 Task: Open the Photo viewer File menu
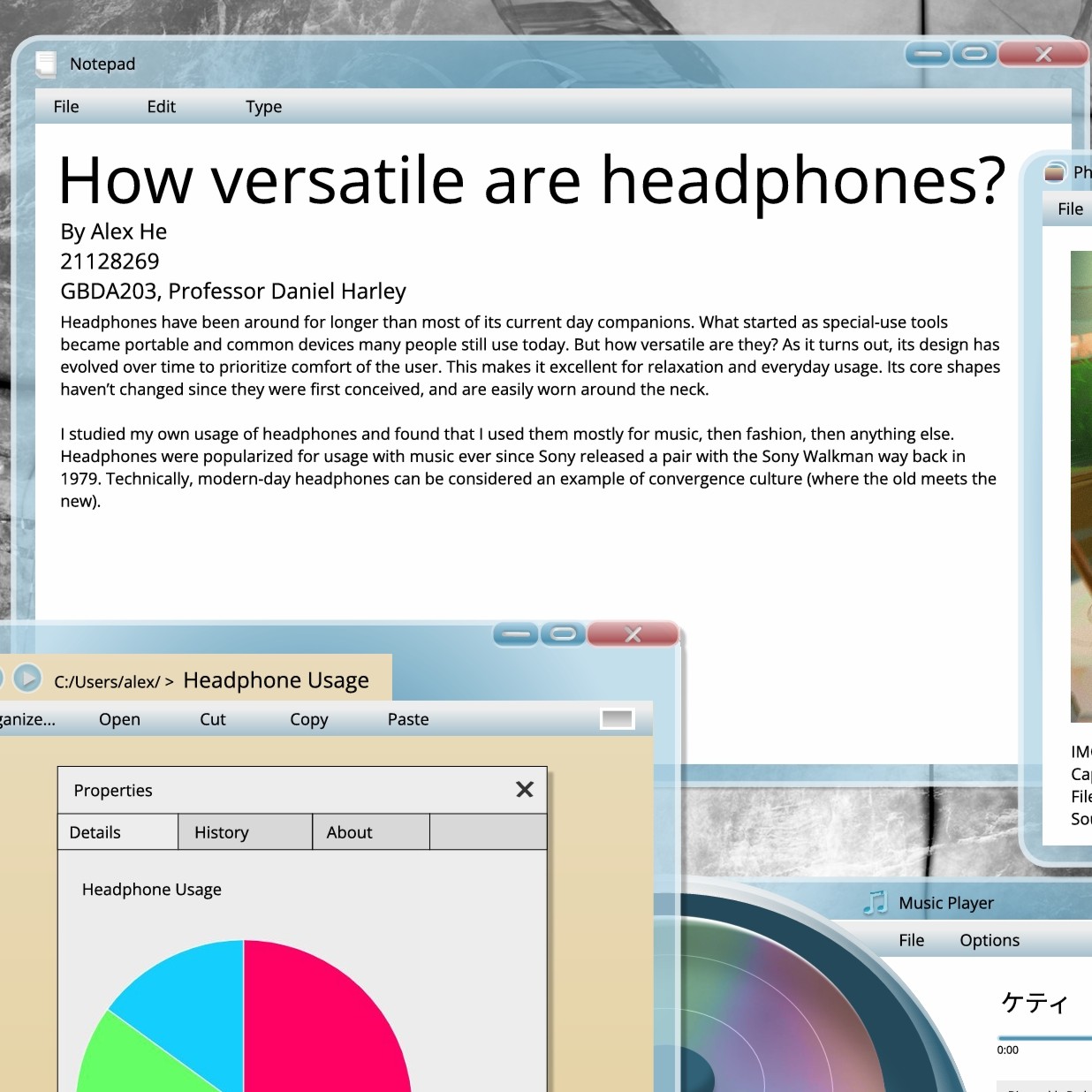(x=1070, y=209)
